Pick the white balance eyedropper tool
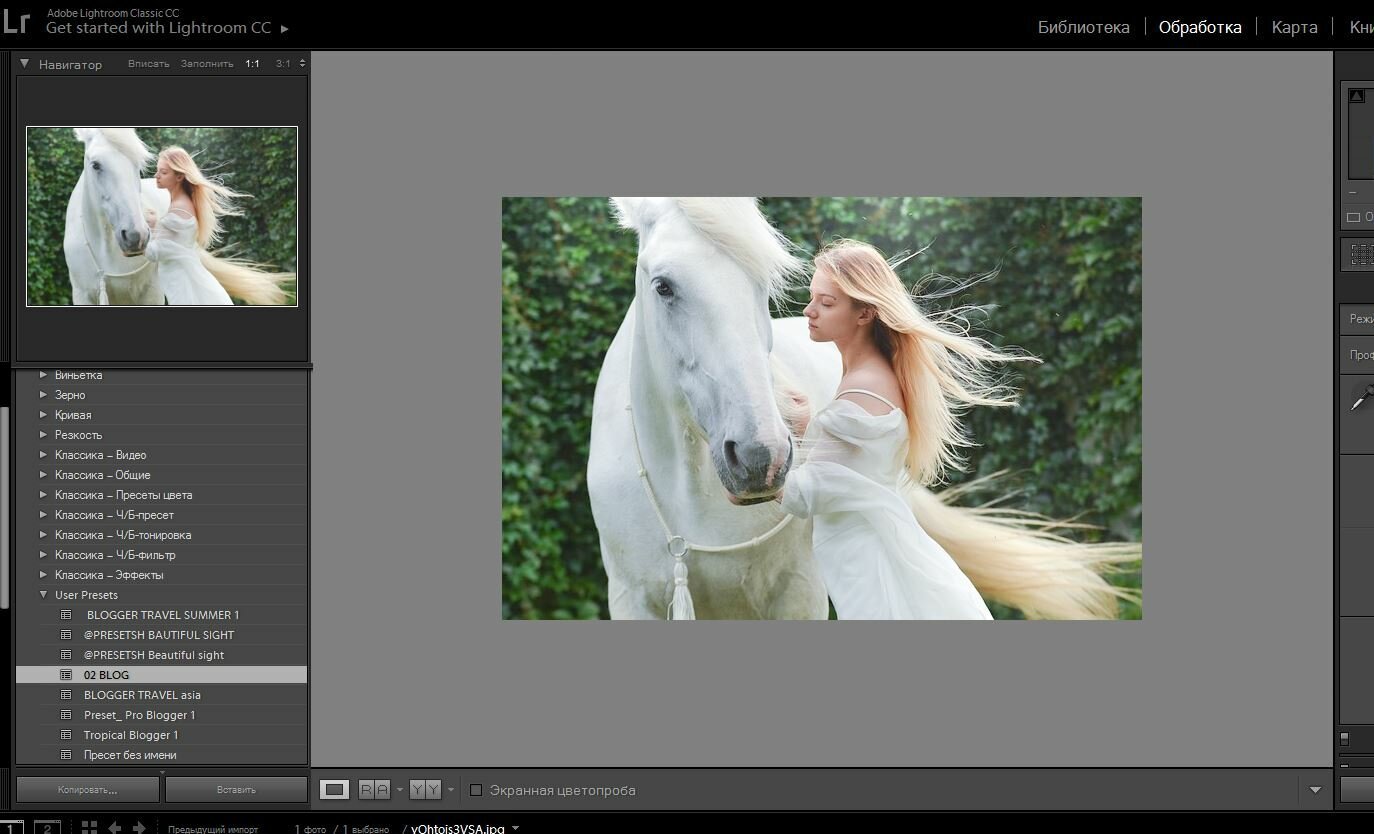The width and height of the screenshot is (1374, 834). pyautogui.click(x=1361, y=398)
